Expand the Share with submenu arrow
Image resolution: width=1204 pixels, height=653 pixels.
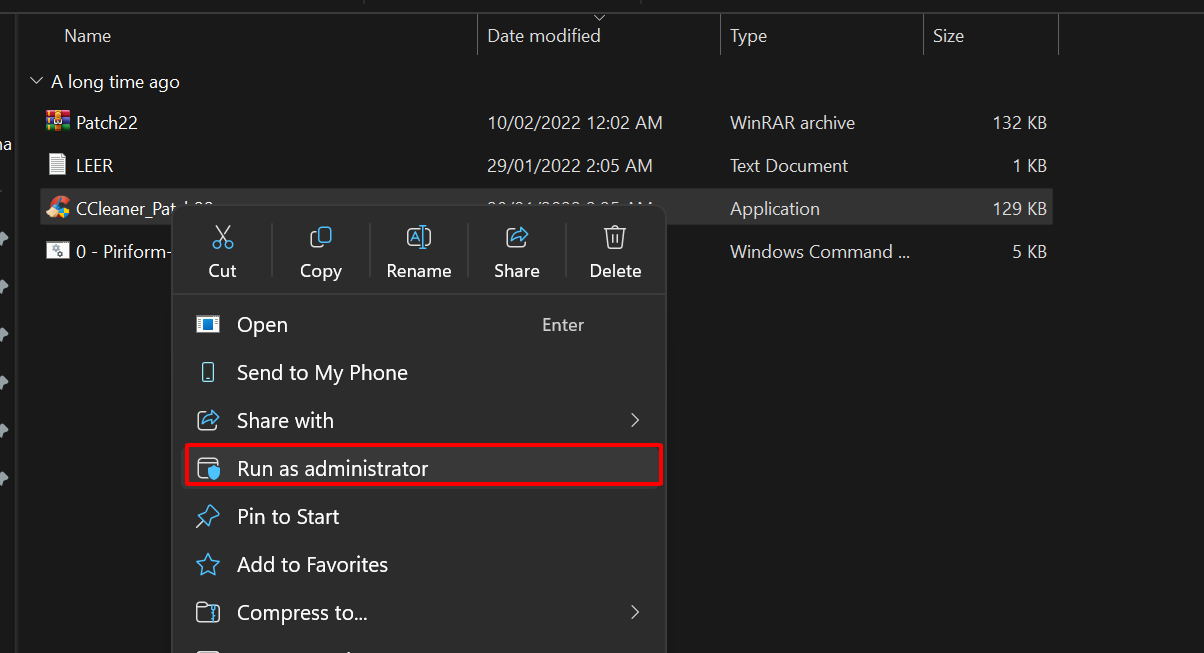pyautogui.click(x=634, y=421)
